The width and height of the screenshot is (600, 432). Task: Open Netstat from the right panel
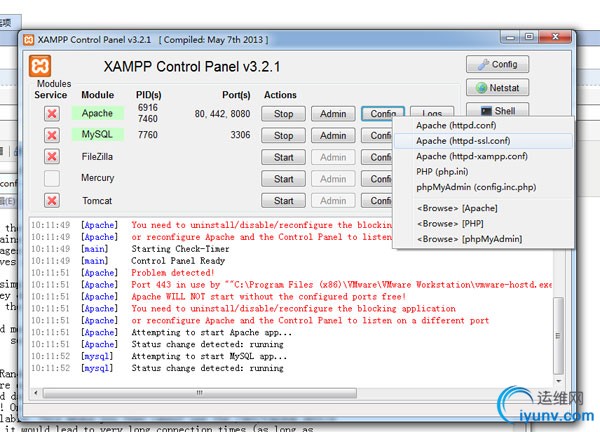tap(497, 88)
